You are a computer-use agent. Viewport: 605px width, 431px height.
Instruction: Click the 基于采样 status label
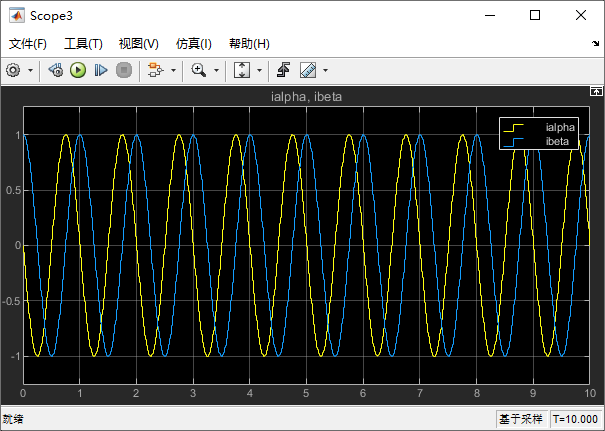[521, 419]
